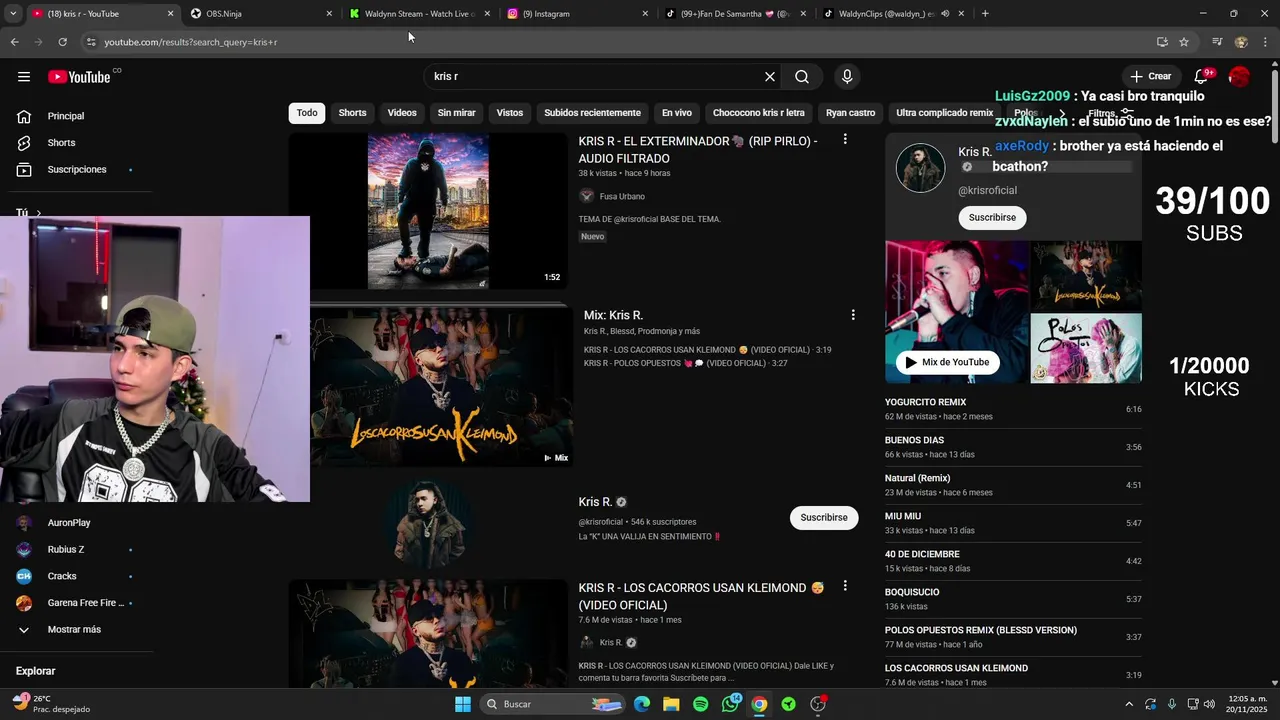
Task: Select the Vistos filter chip
Action: [510, 113]
